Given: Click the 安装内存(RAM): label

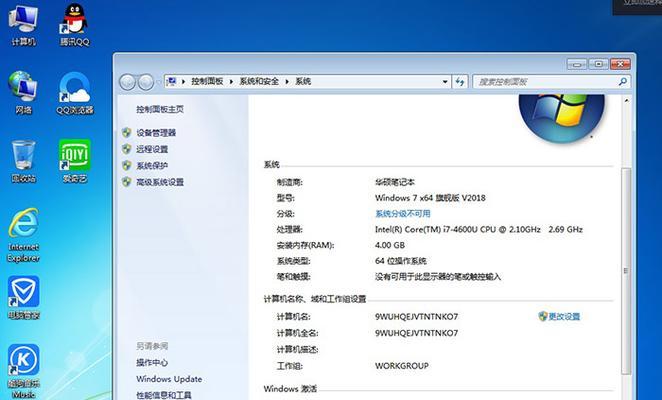Looking at the screenshot, I should pos(305,245).
